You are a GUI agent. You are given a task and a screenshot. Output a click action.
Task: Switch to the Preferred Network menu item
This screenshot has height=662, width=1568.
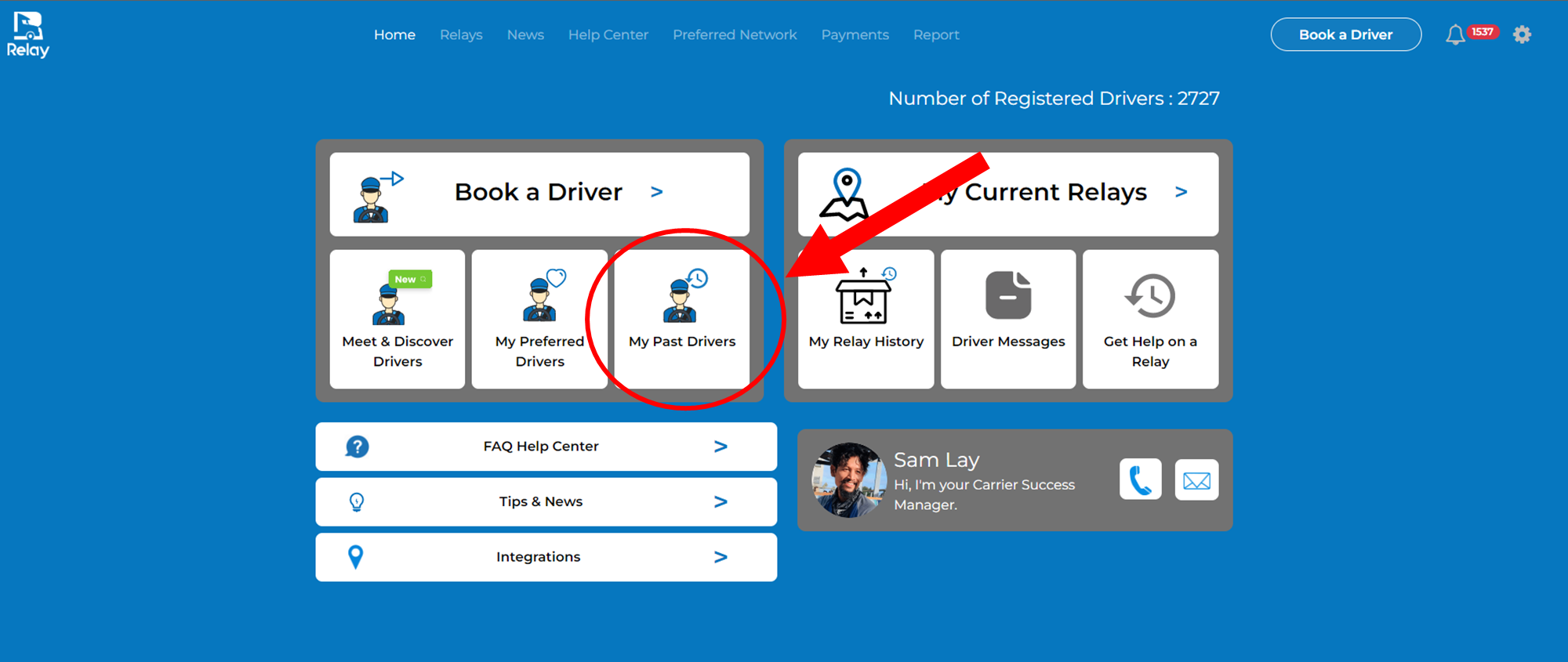pyautogui.click(x=735, y=34)
